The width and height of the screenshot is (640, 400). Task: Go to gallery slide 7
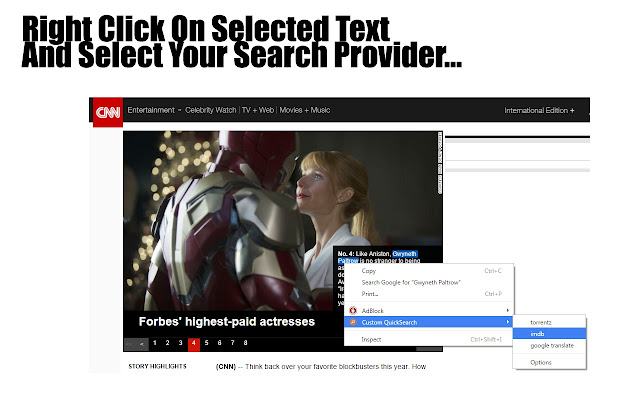click(x=233, y=343)
